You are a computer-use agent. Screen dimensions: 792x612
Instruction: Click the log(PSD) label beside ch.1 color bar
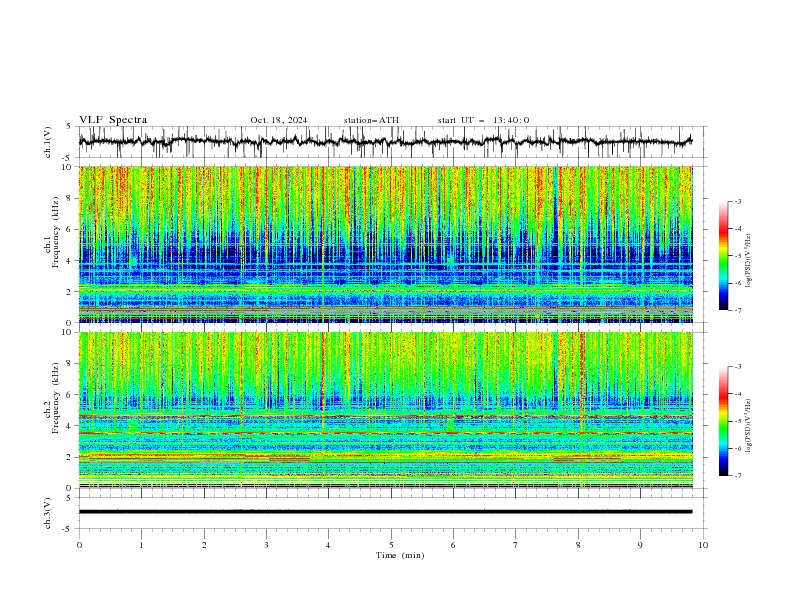749,260
